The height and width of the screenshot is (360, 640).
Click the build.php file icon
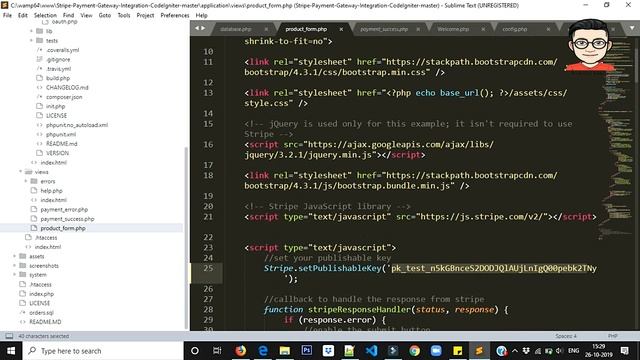40,78
